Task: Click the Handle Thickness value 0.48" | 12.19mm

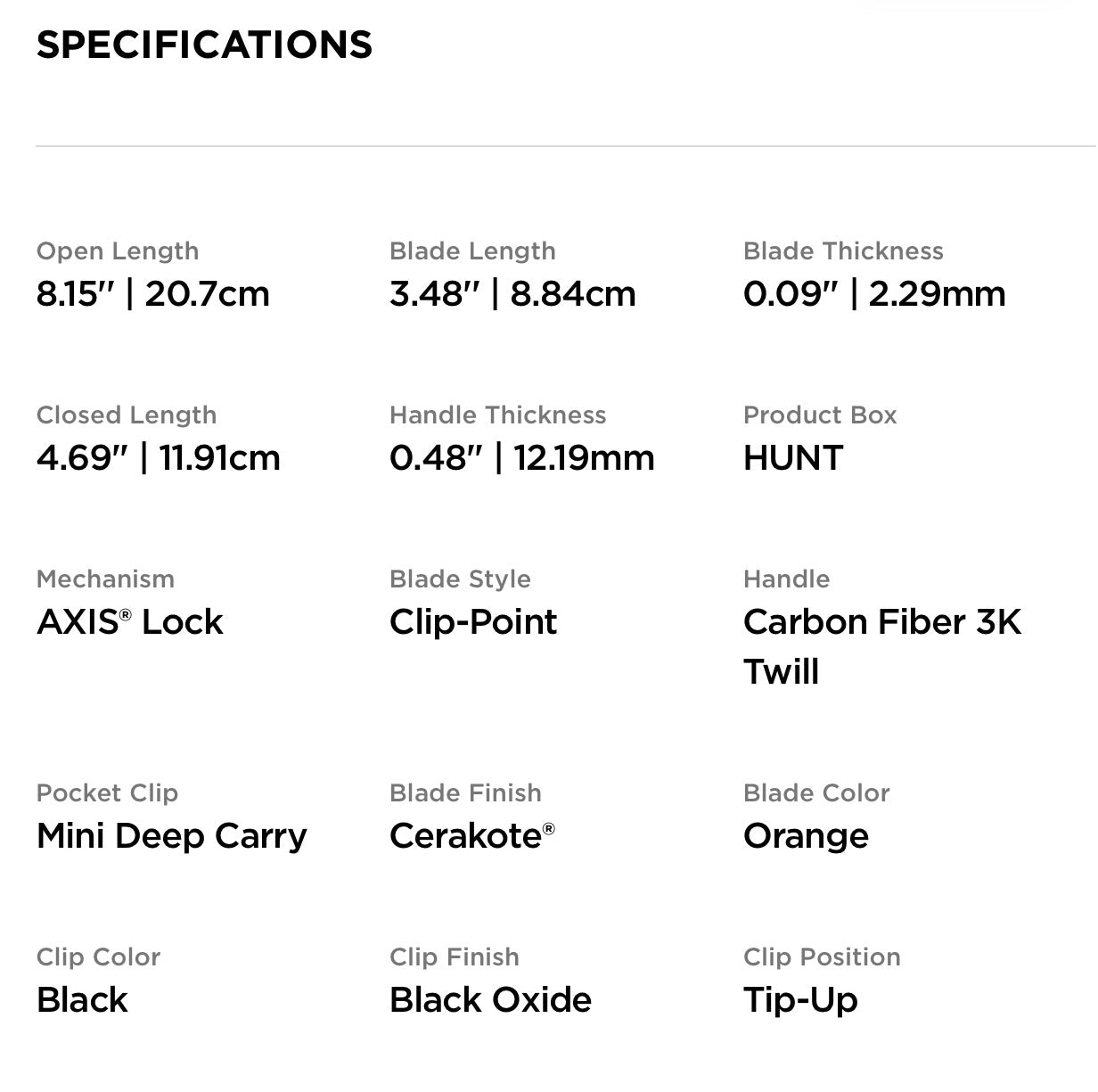Action: tap(522, 457)
